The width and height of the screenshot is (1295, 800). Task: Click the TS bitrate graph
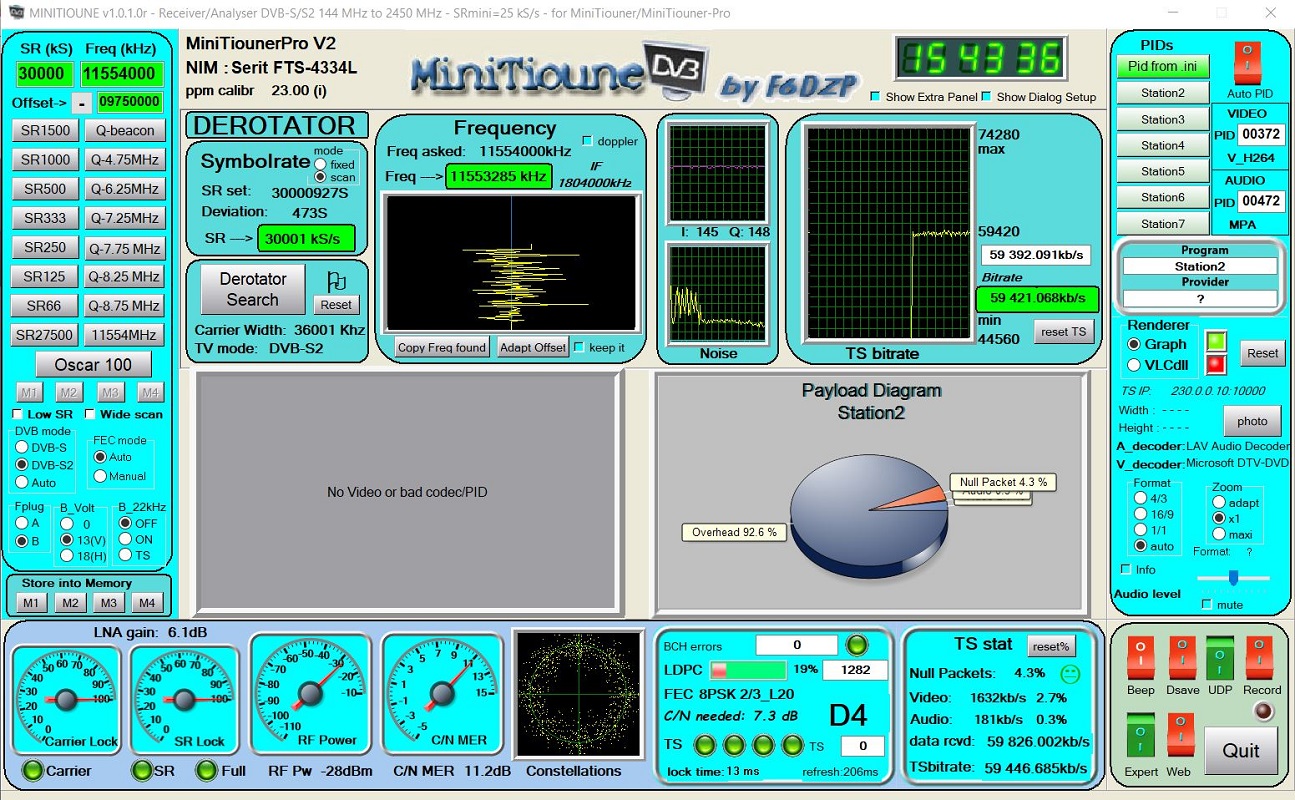889,233
